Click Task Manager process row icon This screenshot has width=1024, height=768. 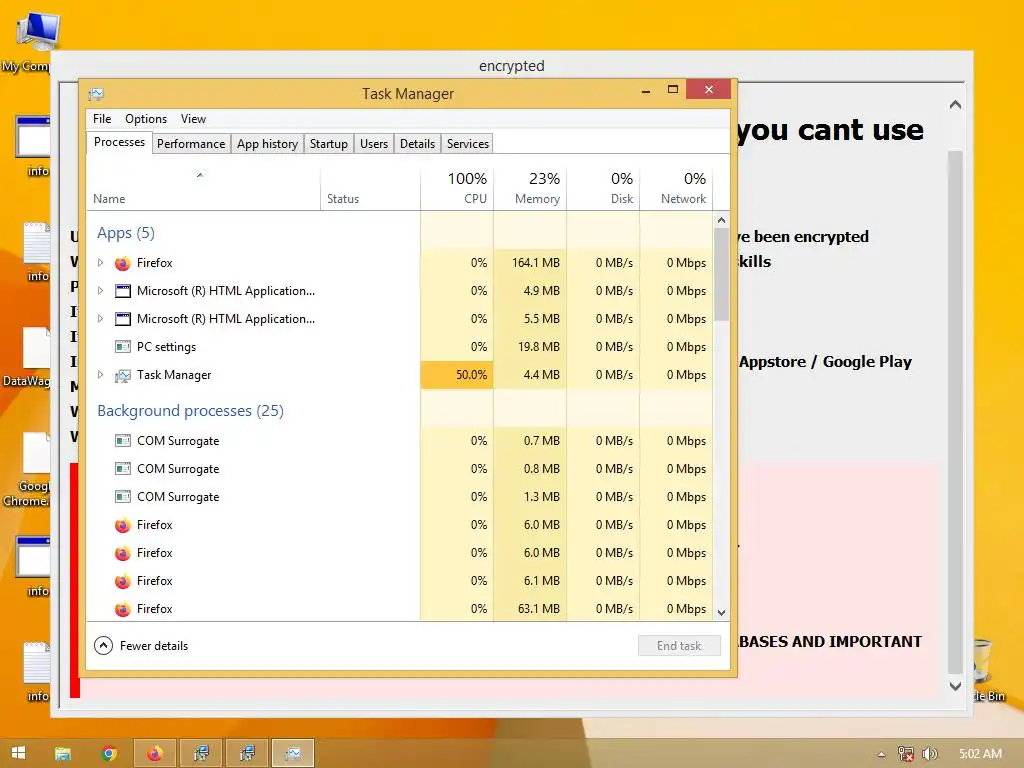122,376
